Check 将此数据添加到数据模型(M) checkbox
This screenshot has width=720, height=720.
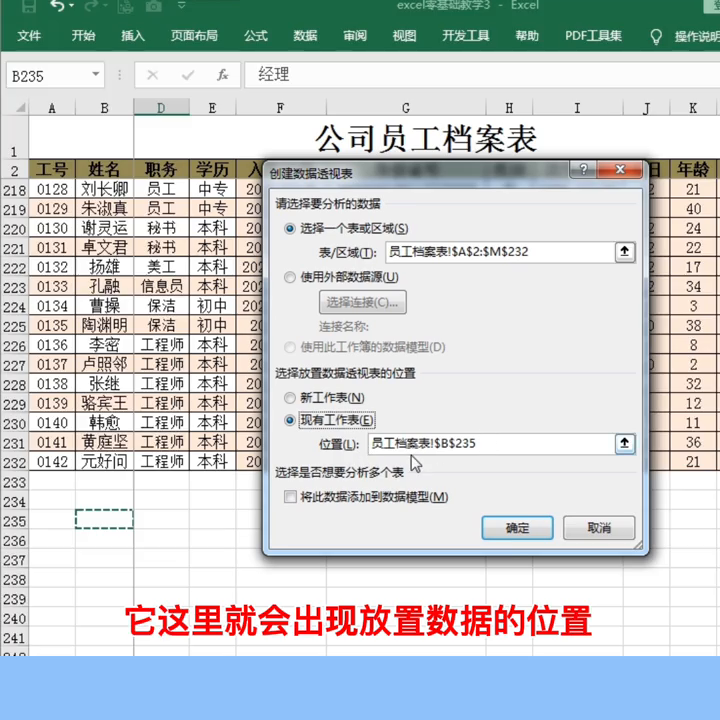click(290, 496)
